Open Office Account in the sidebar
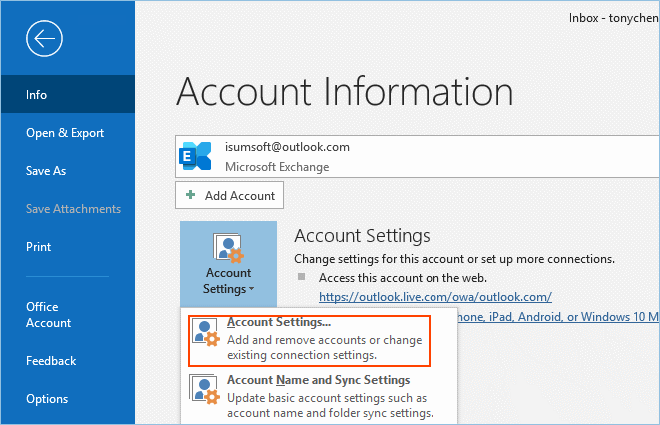This screenshot has height=425, width=660. point(49,315)
